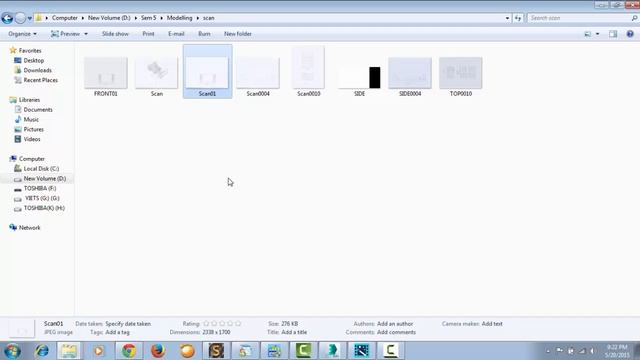Open the Help icon
The image size is (640, 360).
coord(630,34)
